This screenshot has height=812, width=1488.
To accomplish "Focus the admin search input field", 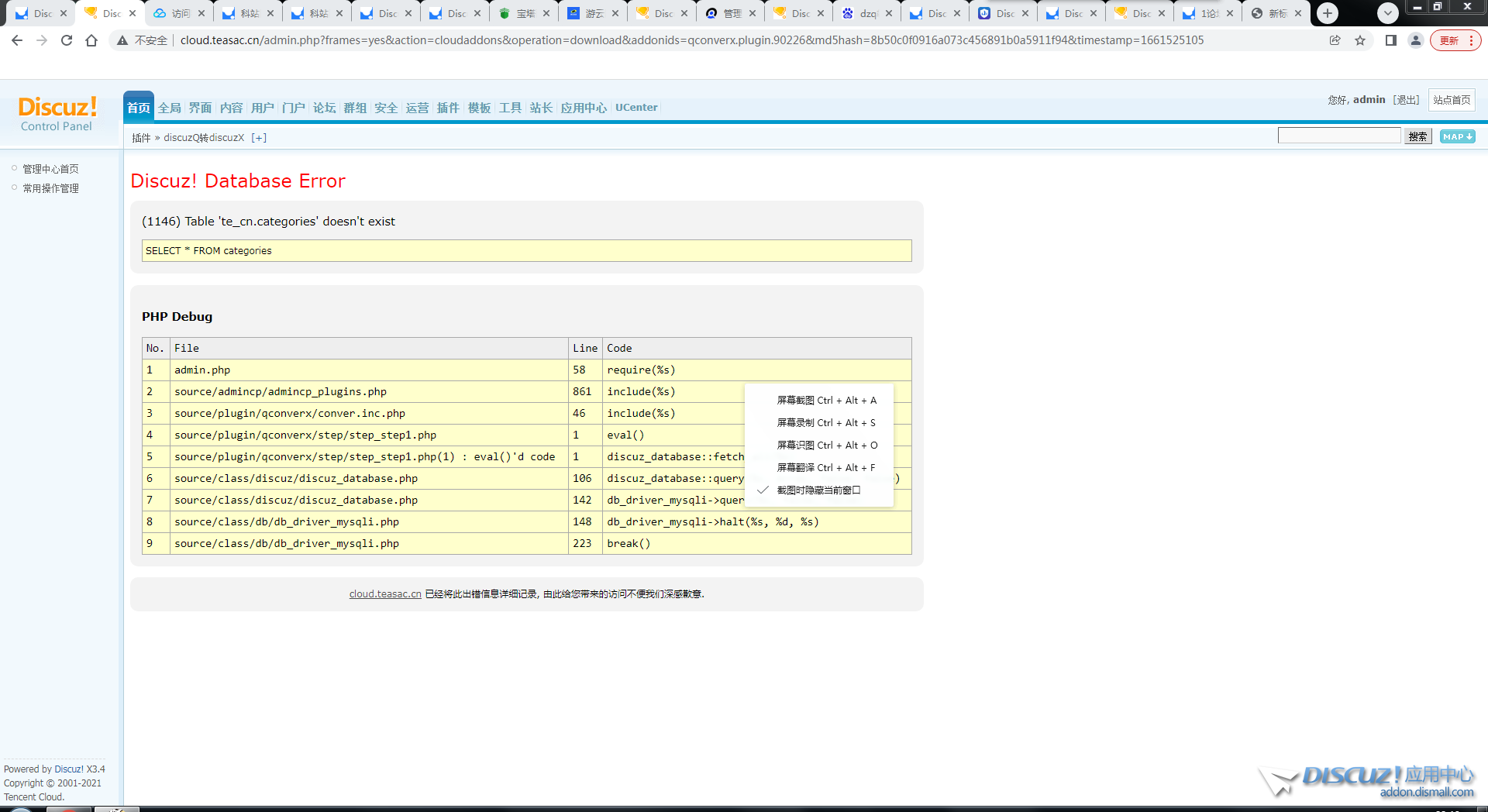I will tap(1339, 136).
